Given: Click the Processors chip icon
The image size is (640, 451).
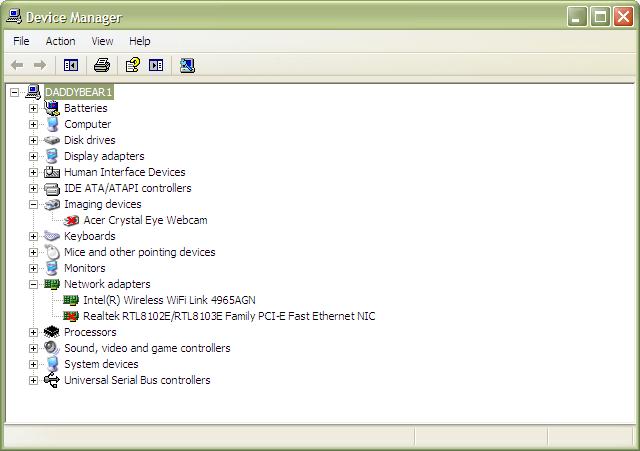Looking at the screenshot, I should pyautogui.click(x=52, y=332).
